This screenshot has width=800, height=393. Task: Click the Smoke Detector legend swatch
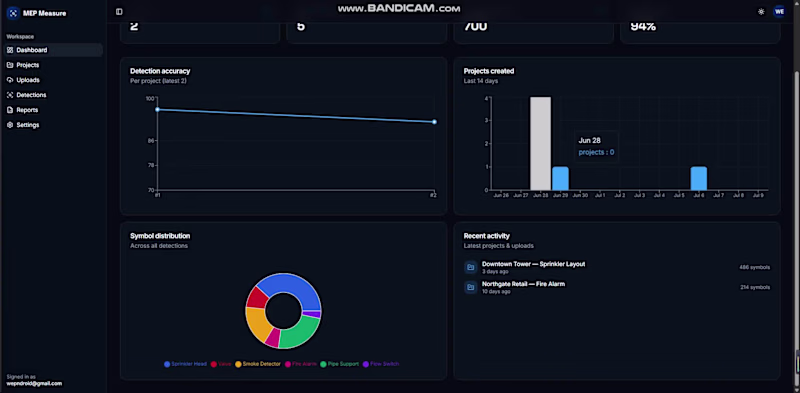238,364
